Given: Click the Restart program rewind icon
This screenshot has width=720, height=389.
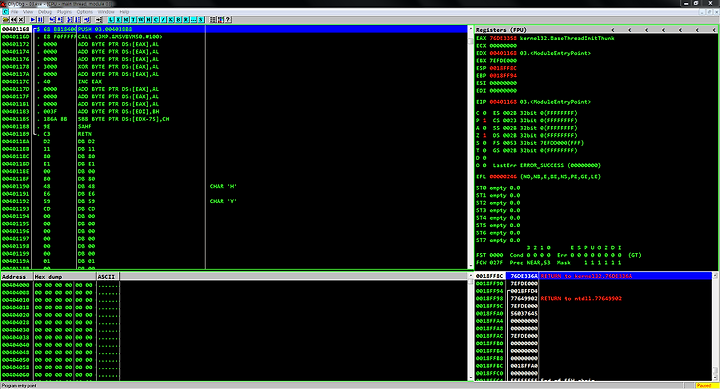Looking at the screenshot, I should coord(13,20).
